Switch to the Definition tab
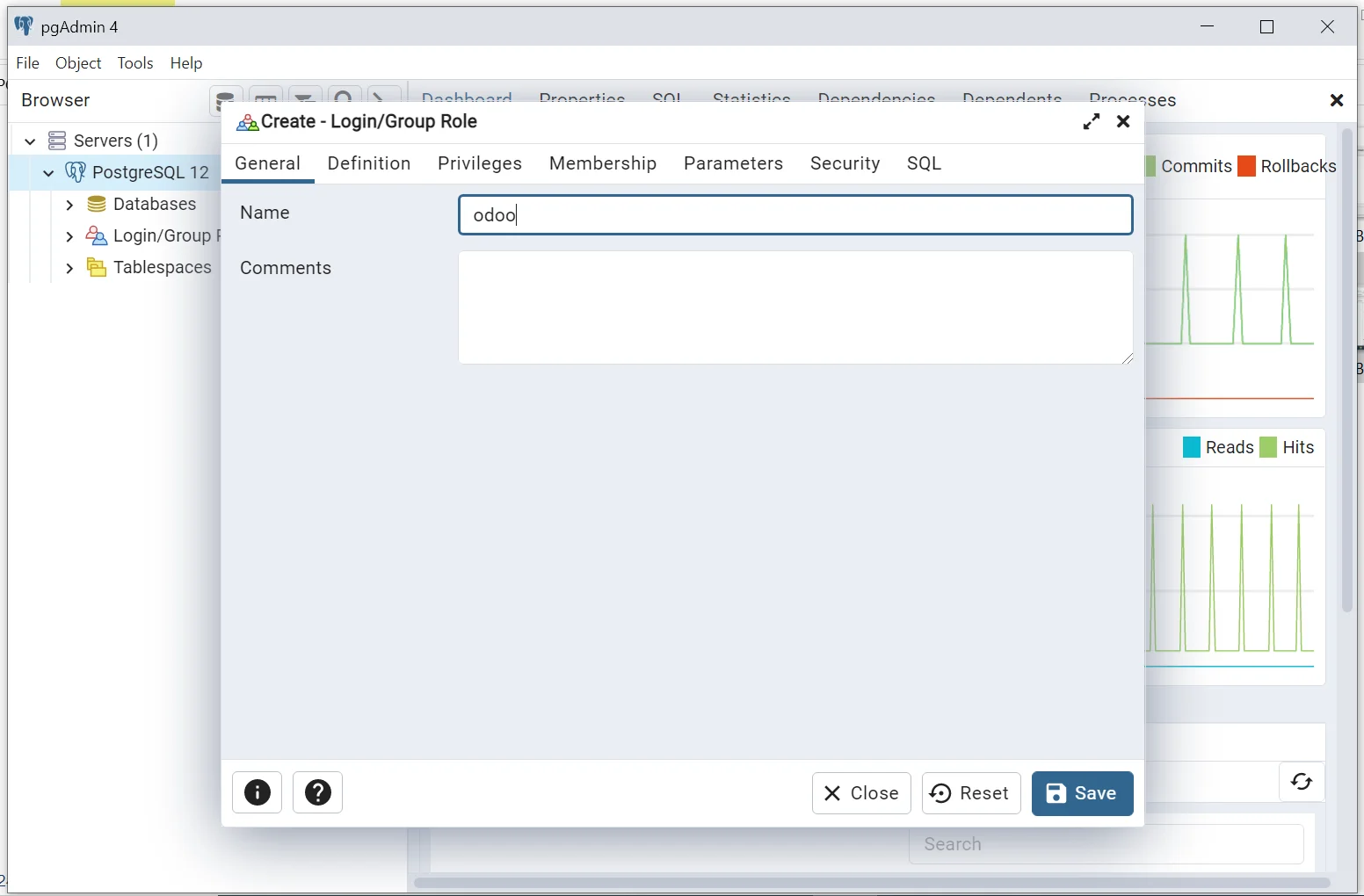 [369, 163]
